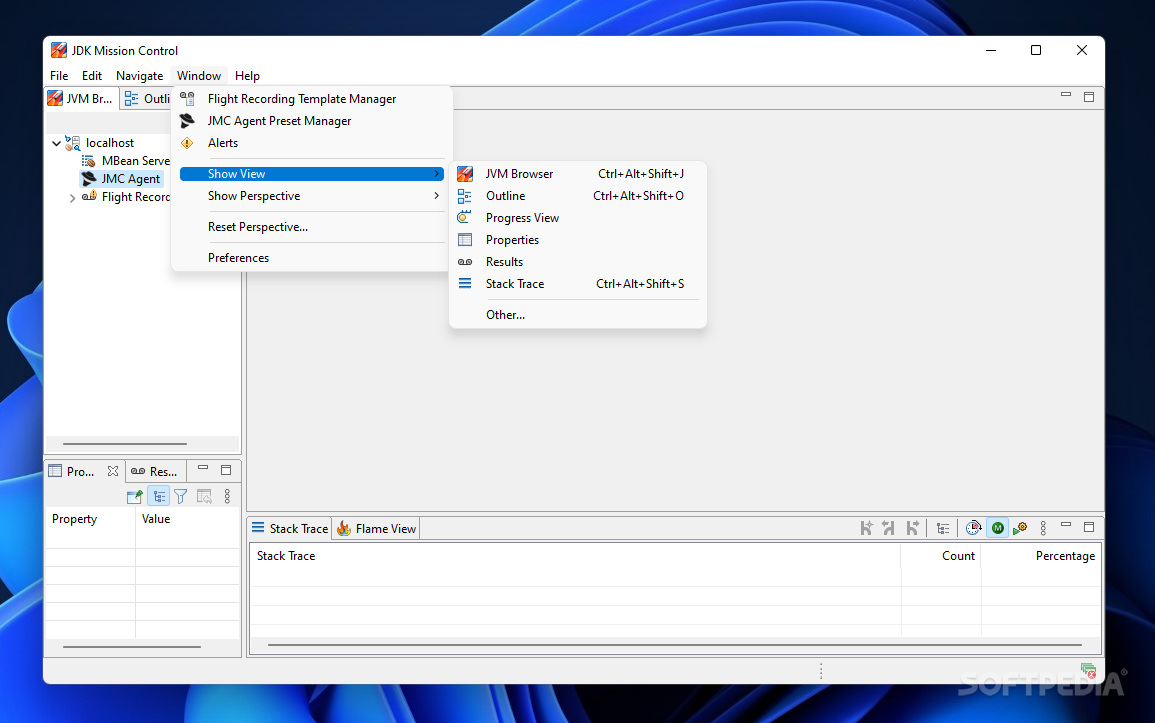Toggle the green M icon in Stack Trace toolbar

pos(997,528)
